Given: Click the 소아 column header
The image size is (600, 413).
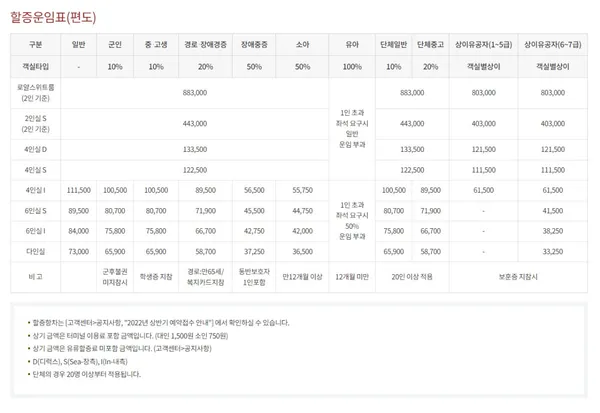Looking at the screenshot, I should pos(302,44).
